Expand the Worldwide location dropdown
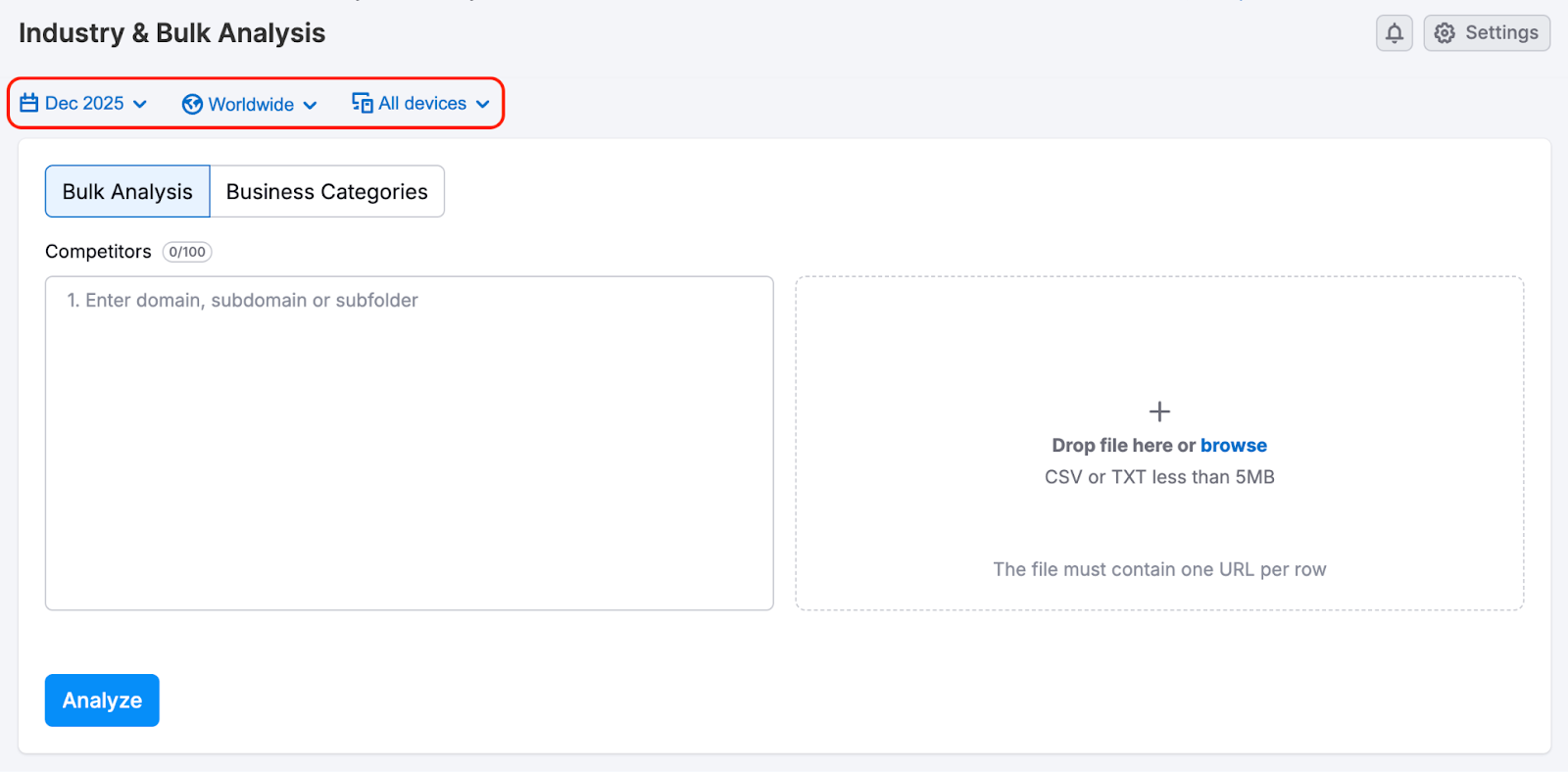The image size is (1568, 772). tap(250, 104)
